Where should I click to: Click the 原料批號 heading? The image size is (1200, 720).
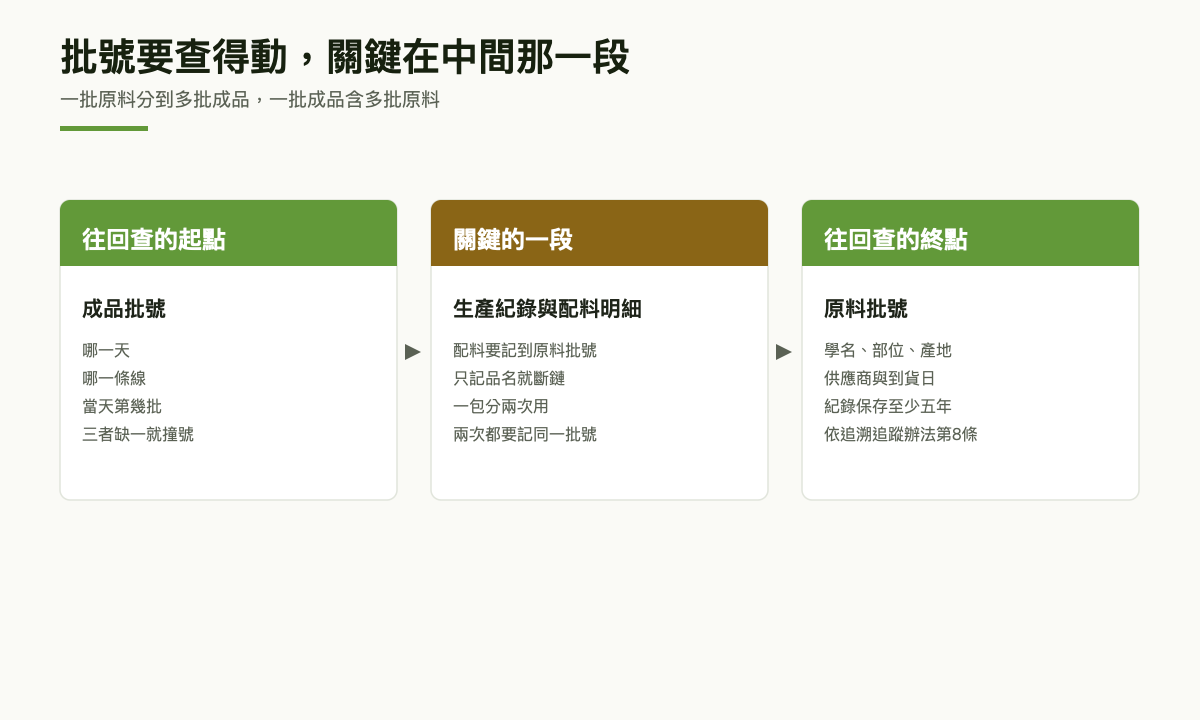coord(866,309)
